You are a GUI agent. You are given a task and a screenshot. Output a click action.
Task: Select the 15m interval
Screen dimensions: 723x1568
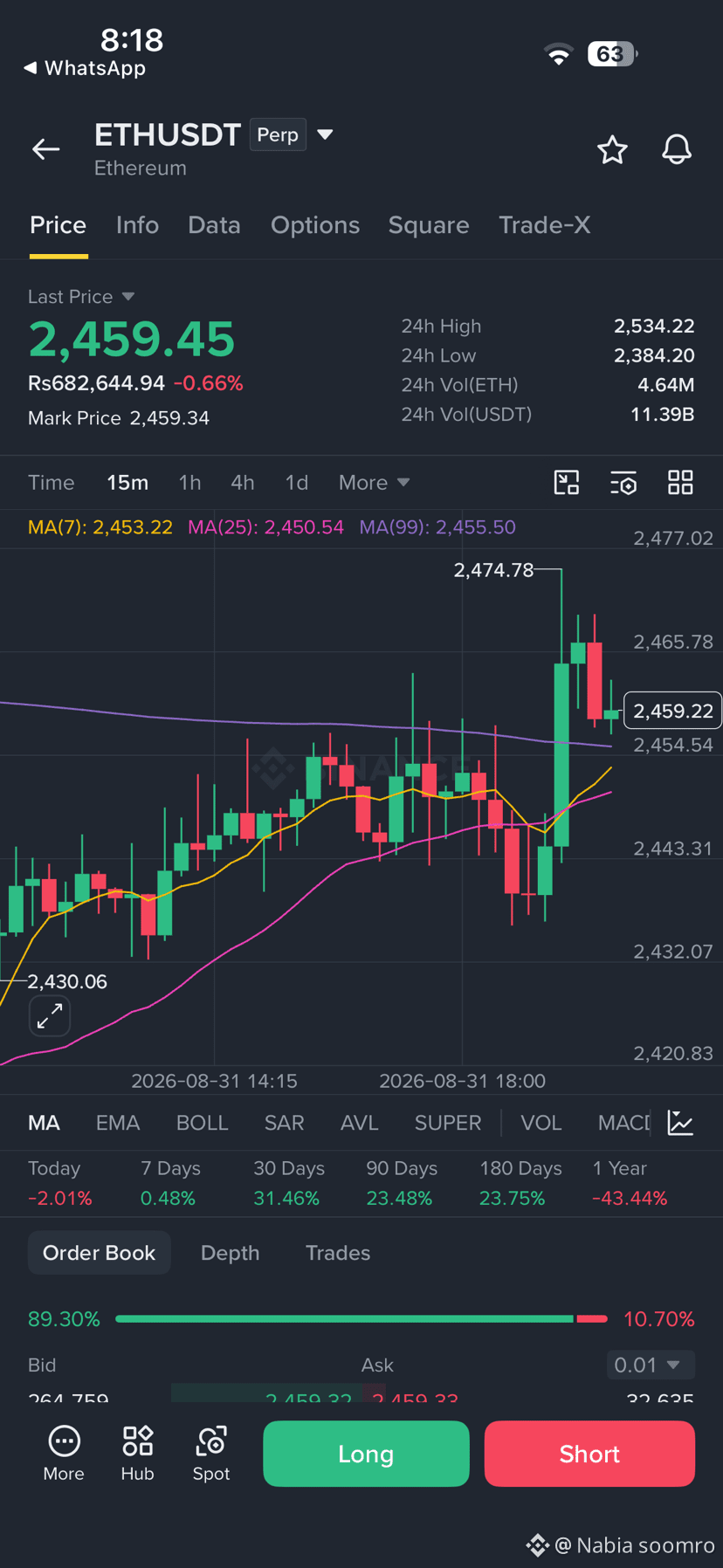pyautogui.click(x=127, y=483)
